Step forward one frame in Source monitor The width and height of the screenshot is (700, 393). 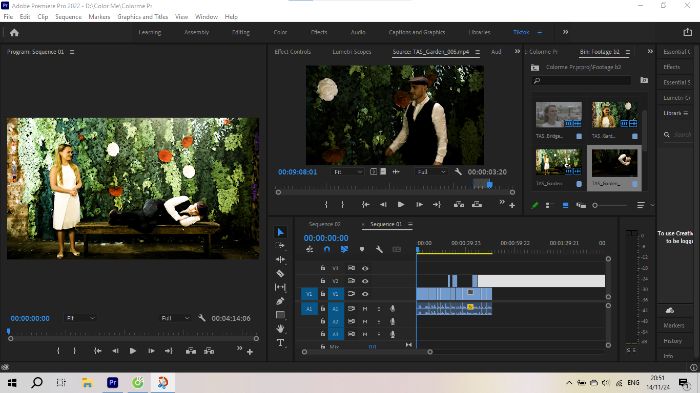click(x=419, y=205)
